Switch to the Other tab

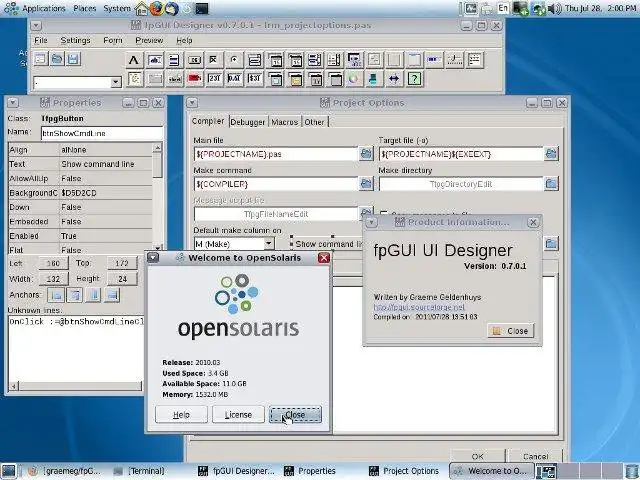point(314,122)
